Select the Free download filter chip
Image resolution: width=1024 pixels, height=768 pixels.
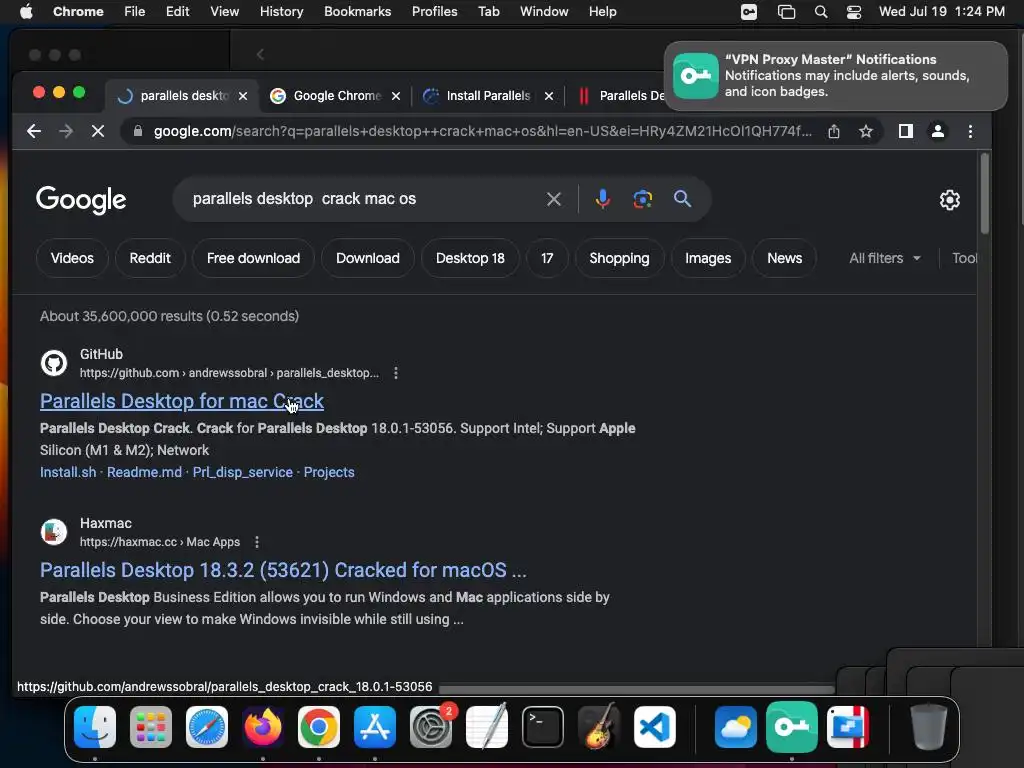point(253,258)
